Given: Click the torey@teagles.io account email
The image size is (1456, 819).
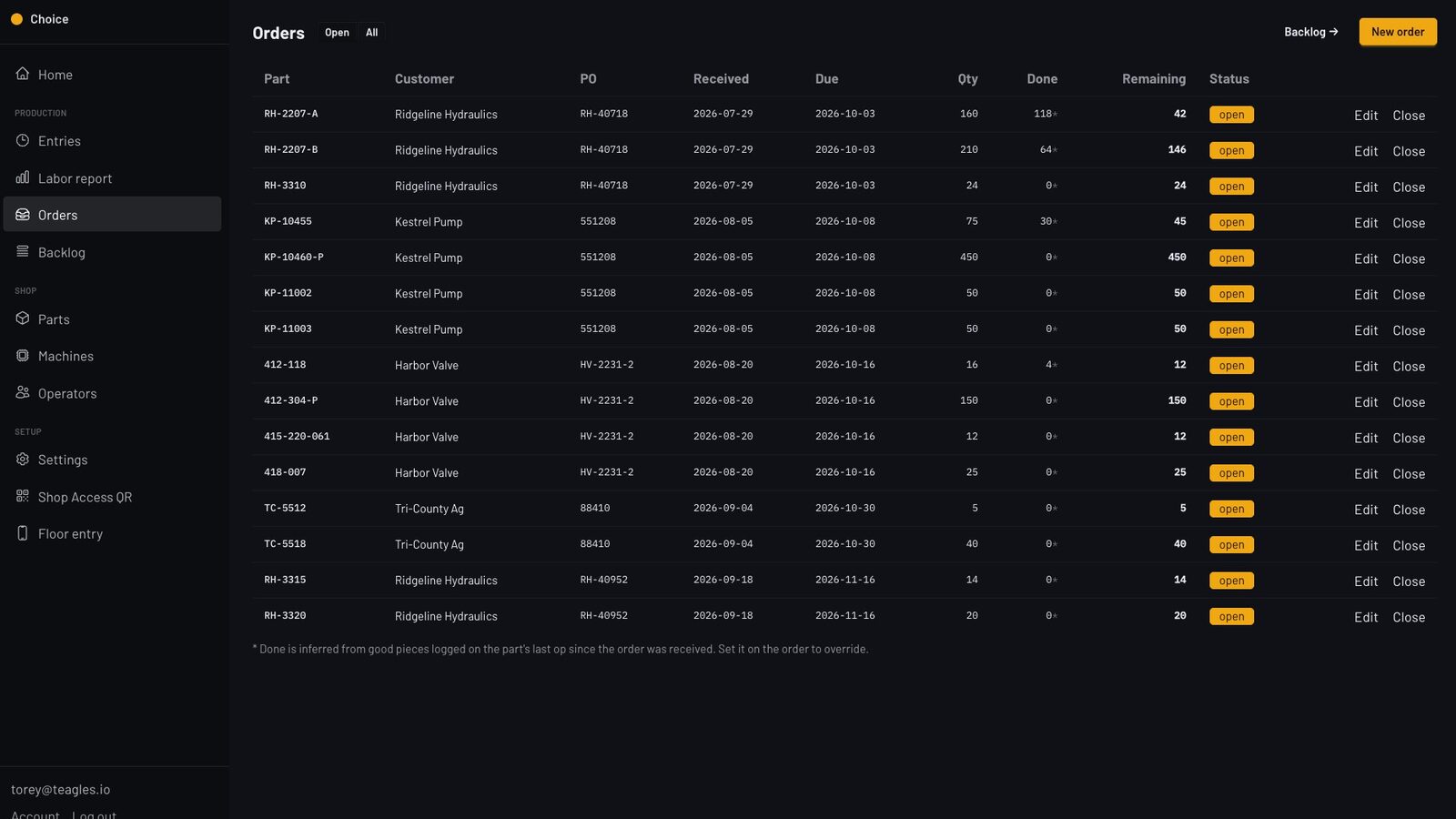Looking at the screenshot, I should pyautogui.click(x=61, y=790).
